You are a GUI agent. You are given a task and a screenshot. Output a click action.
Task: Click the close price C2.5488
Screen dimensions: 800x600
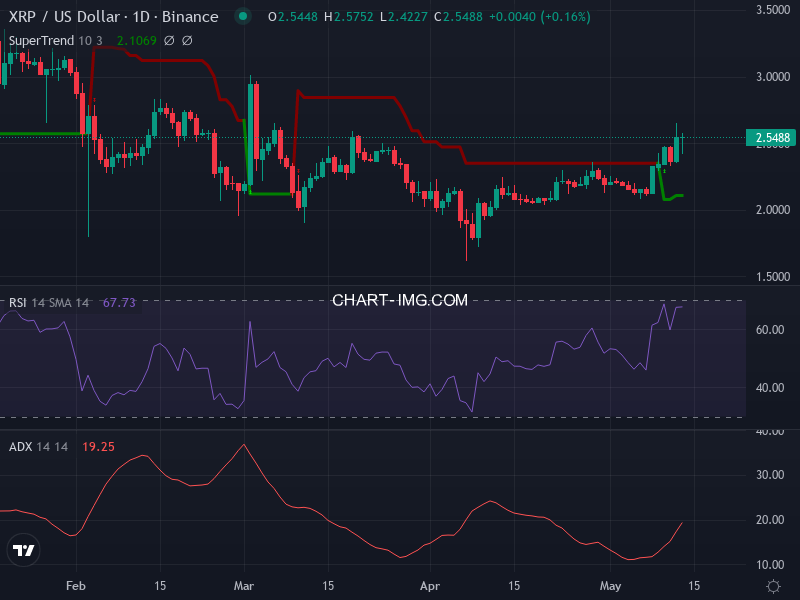click(x=458, y=17)
